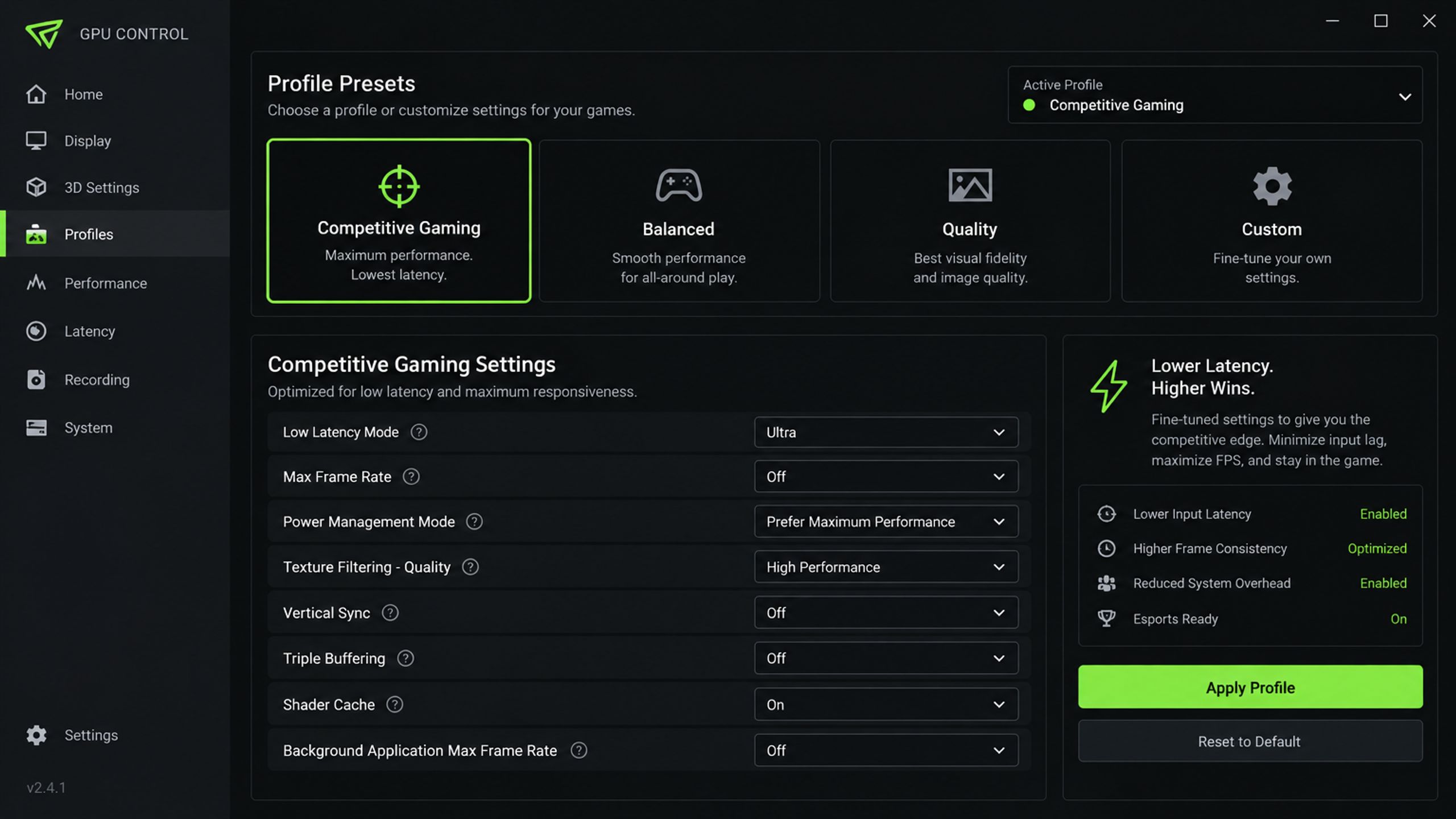Click the Power Management Mode help icon
1456x819 pixels.
coord(474,522)
